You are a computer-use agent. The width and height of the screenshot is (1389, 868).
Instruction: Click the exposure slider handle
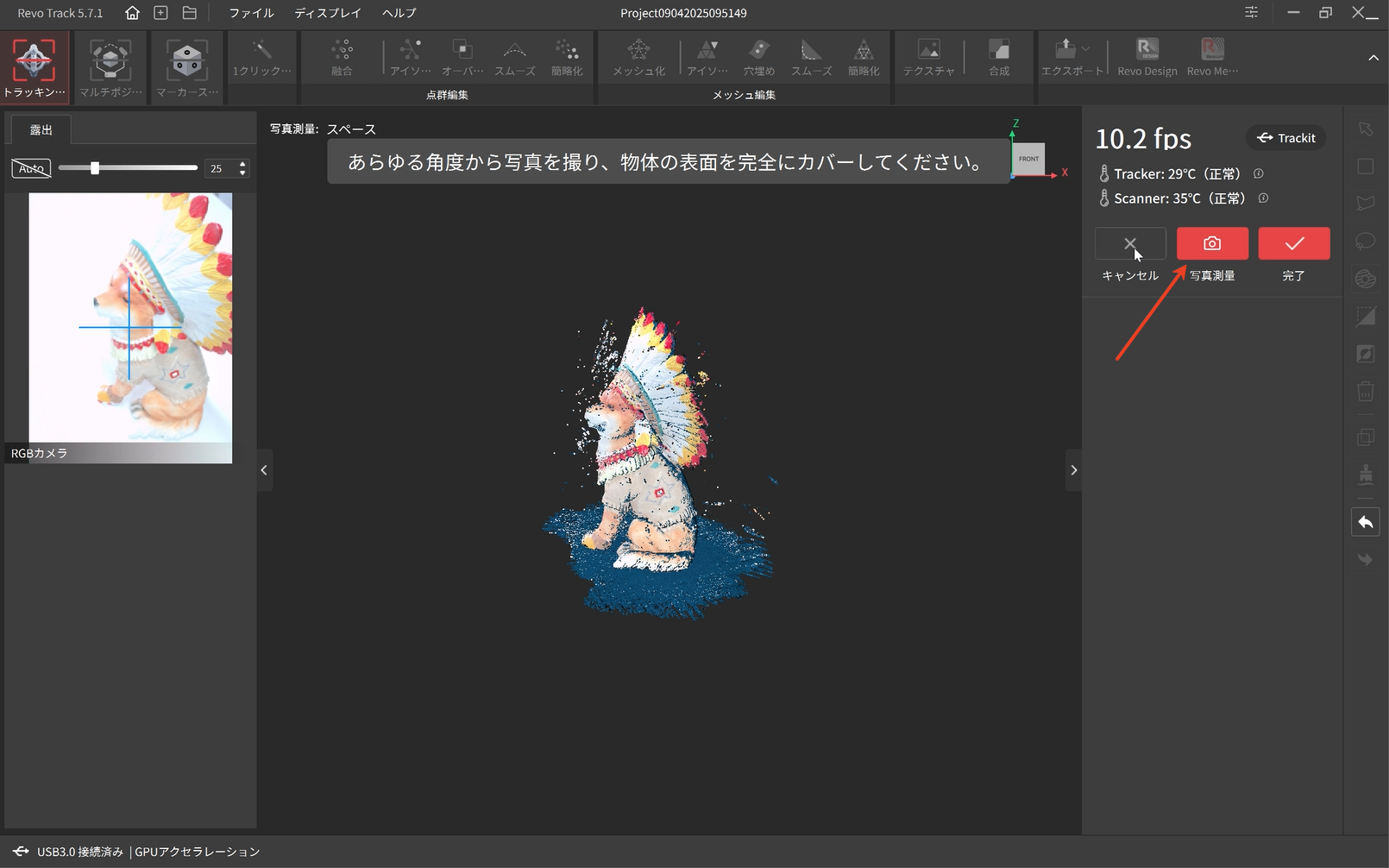tap(95, 168)
